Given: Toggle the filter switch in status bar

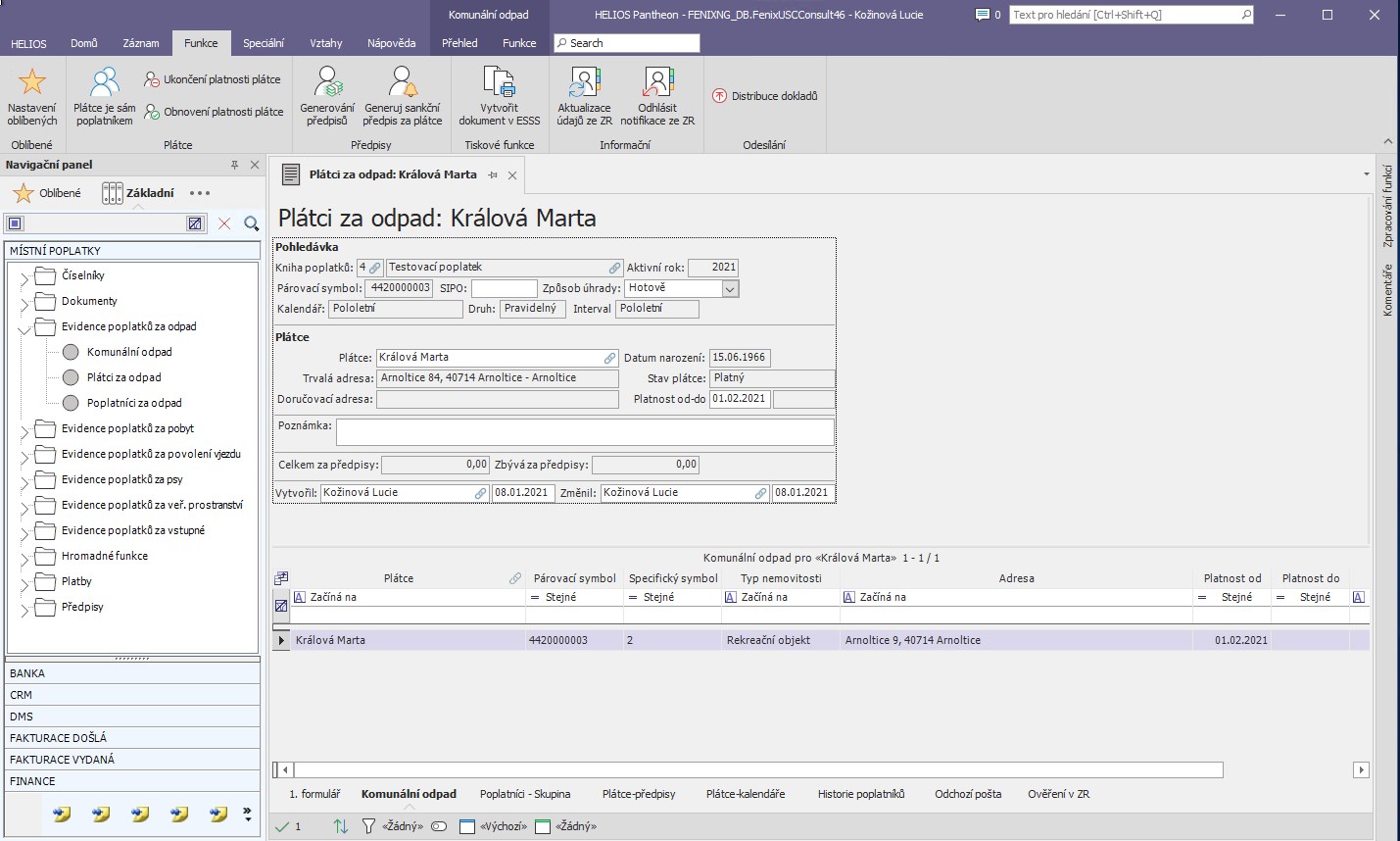Looking at the screenshot, I should pyautogui.click(x=439, y=826).
